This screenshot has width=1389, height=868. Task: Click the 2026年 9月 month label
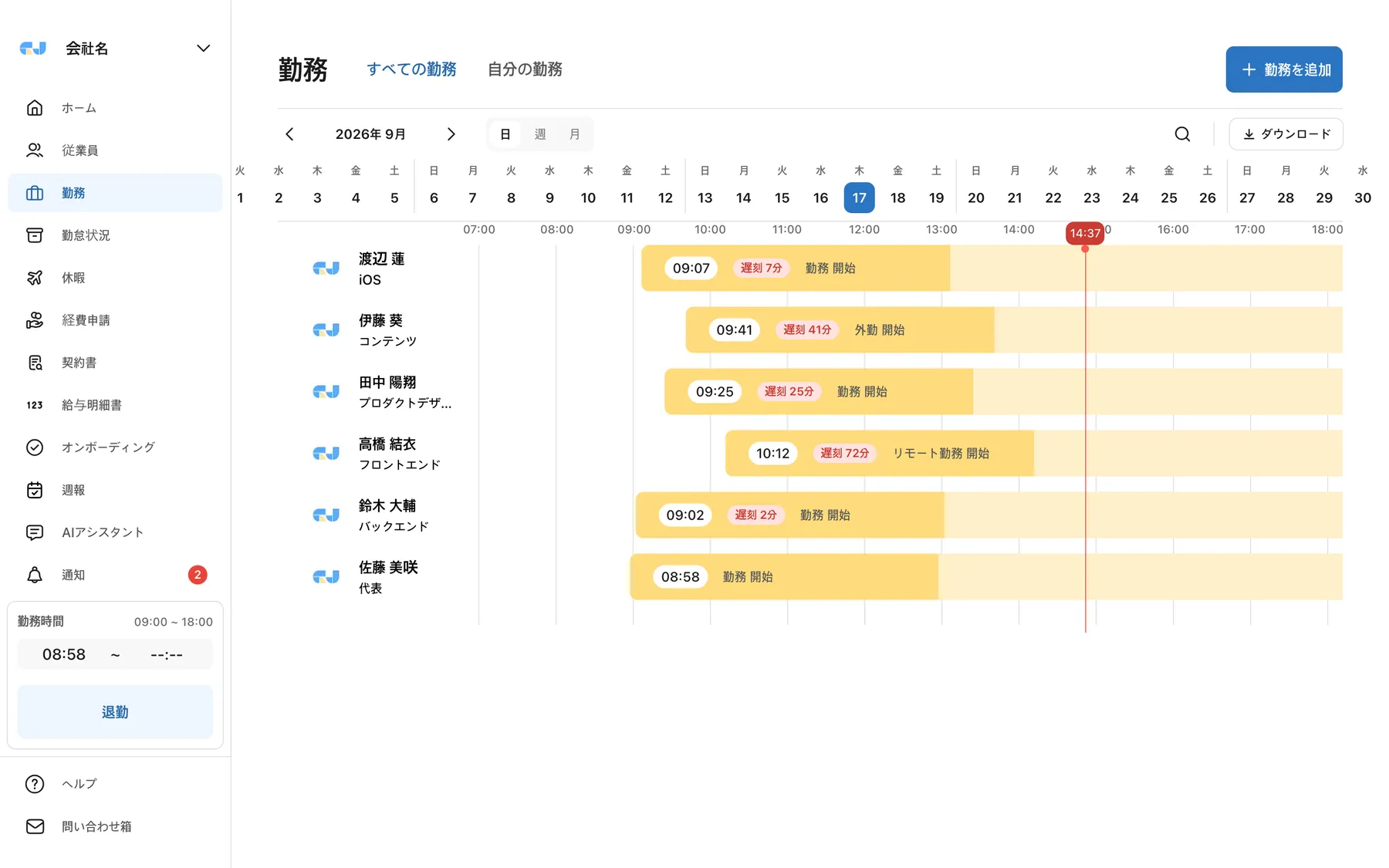(370, 134)
